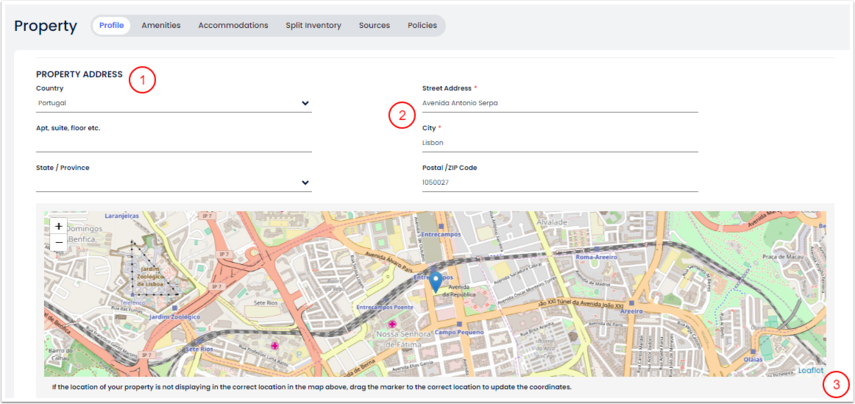
Task: Switch to the Amenities tab
Action: pos(161,25)
